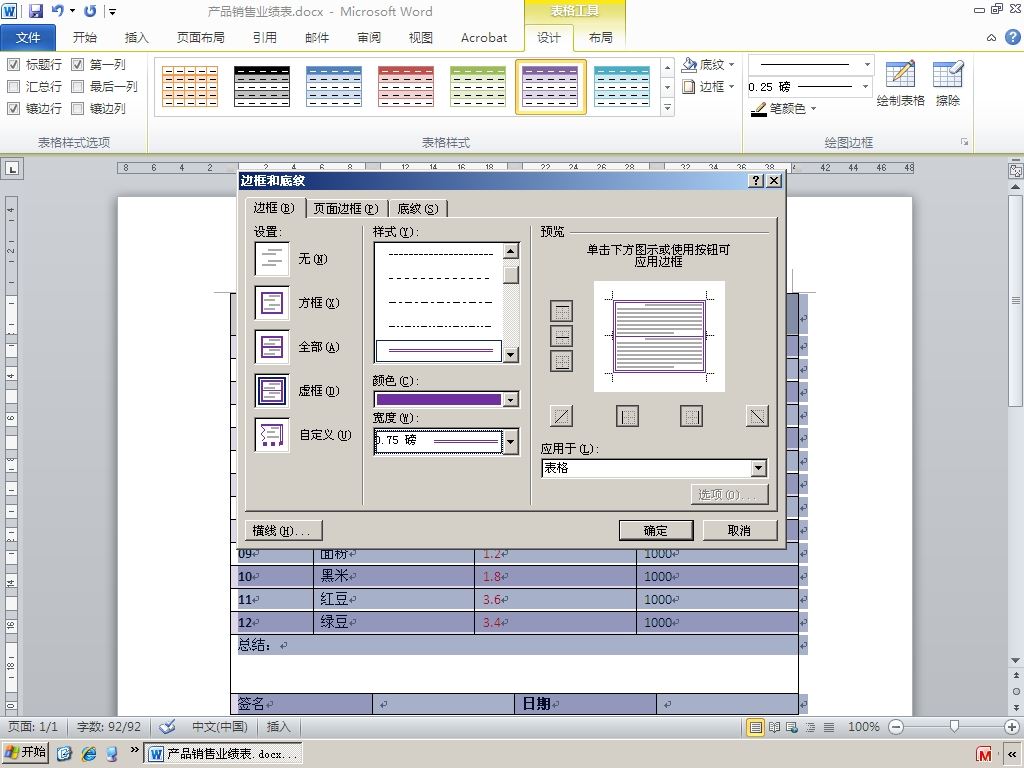
Task: Redo action in quick access toolbar
Action: [x=90, y=10]
